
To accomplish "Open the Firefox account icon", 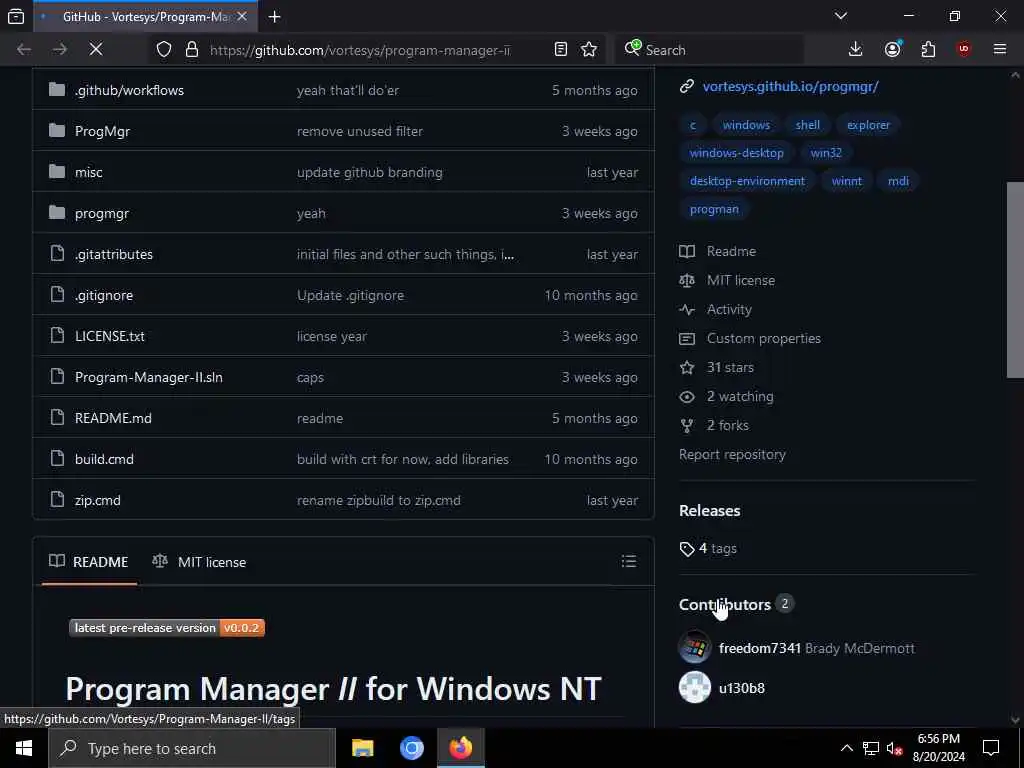I will (x=893, y=49).
